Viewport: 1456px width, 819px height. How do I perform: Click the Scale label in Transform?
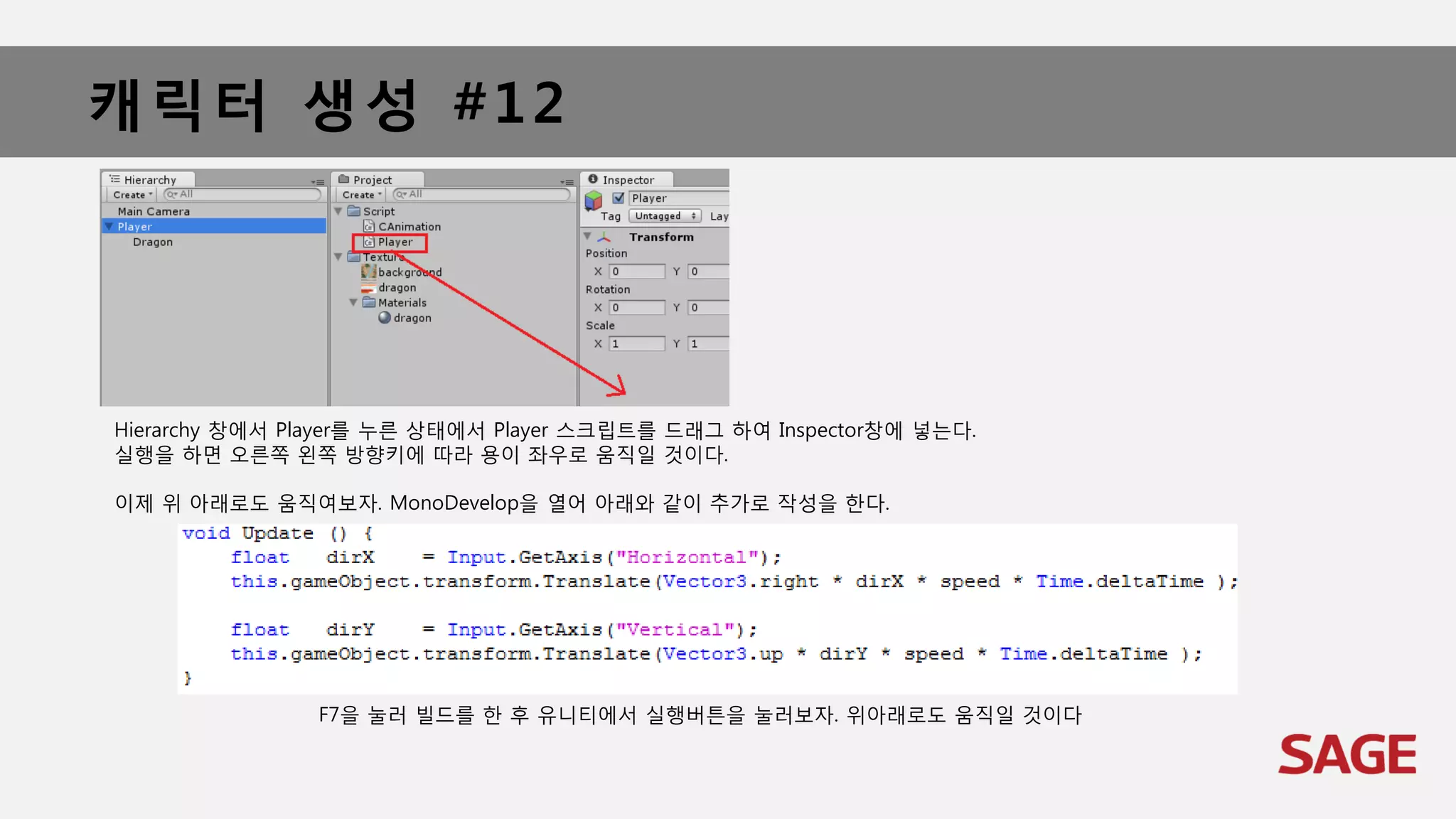600,326
